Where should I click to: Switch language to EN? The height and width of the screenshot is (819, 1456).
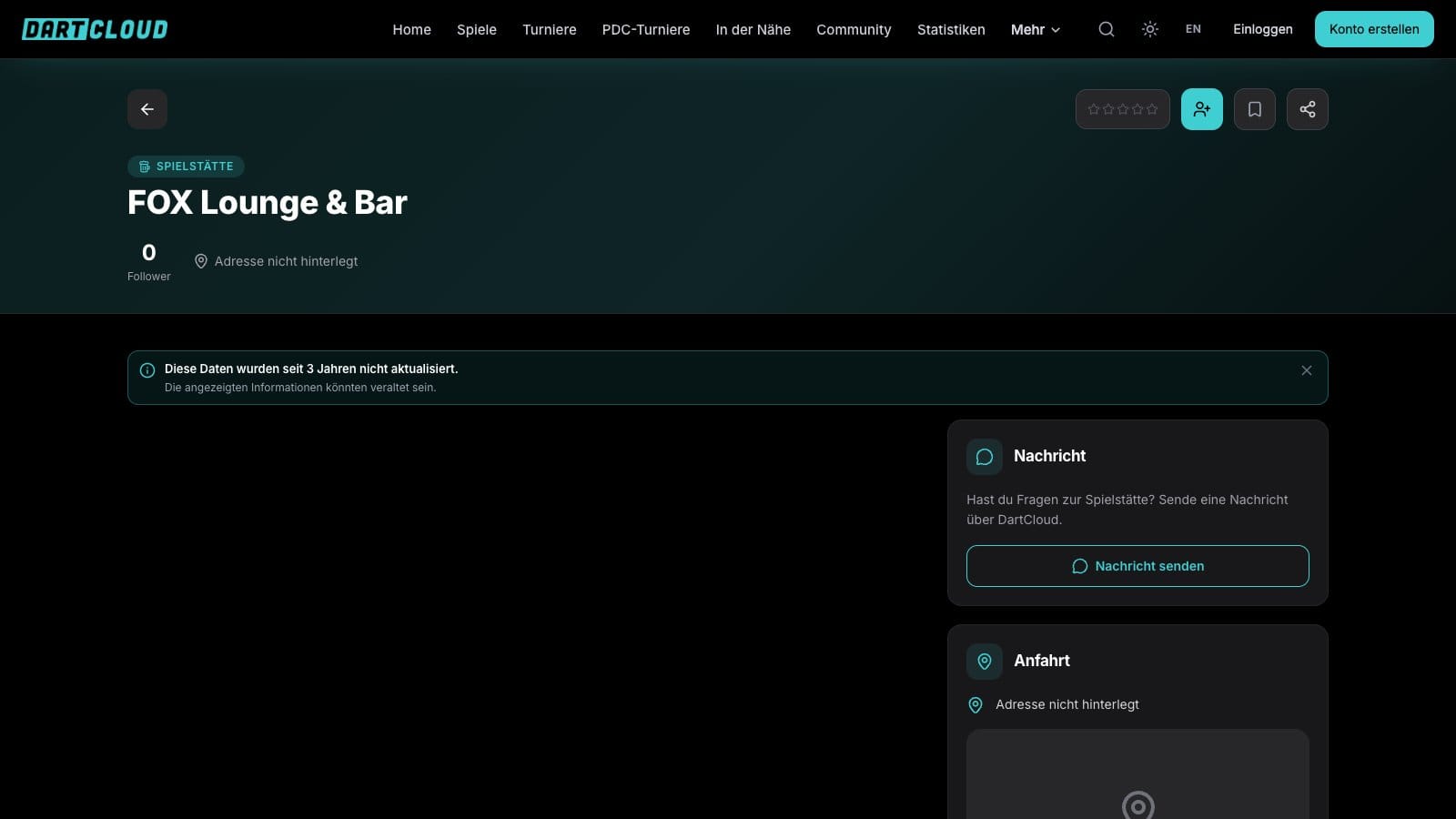pyautogui.click(x=1193, y=29)
